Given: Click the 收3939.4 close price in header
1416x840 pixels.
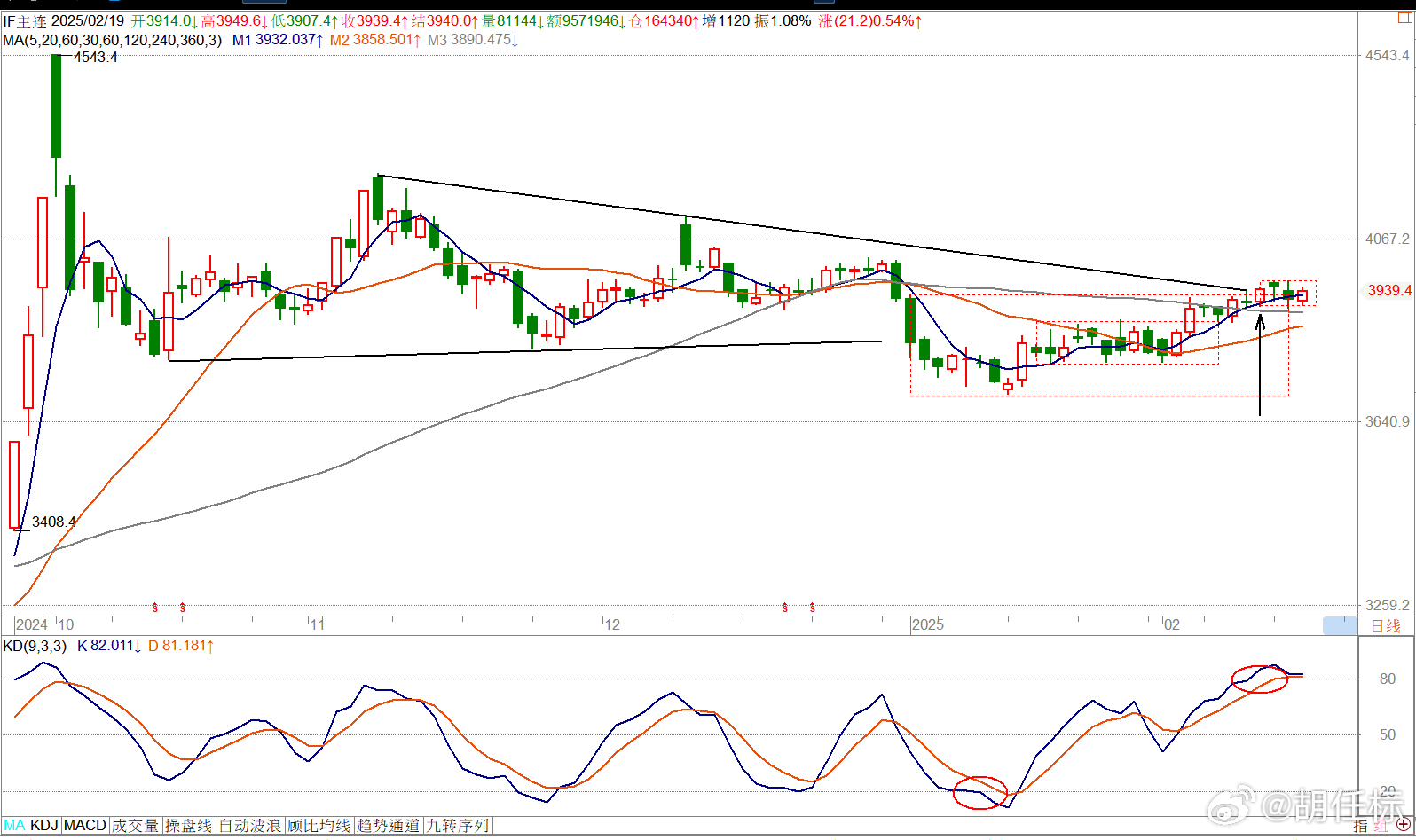Looking at the screenshot, I should [x=375, y=20].
